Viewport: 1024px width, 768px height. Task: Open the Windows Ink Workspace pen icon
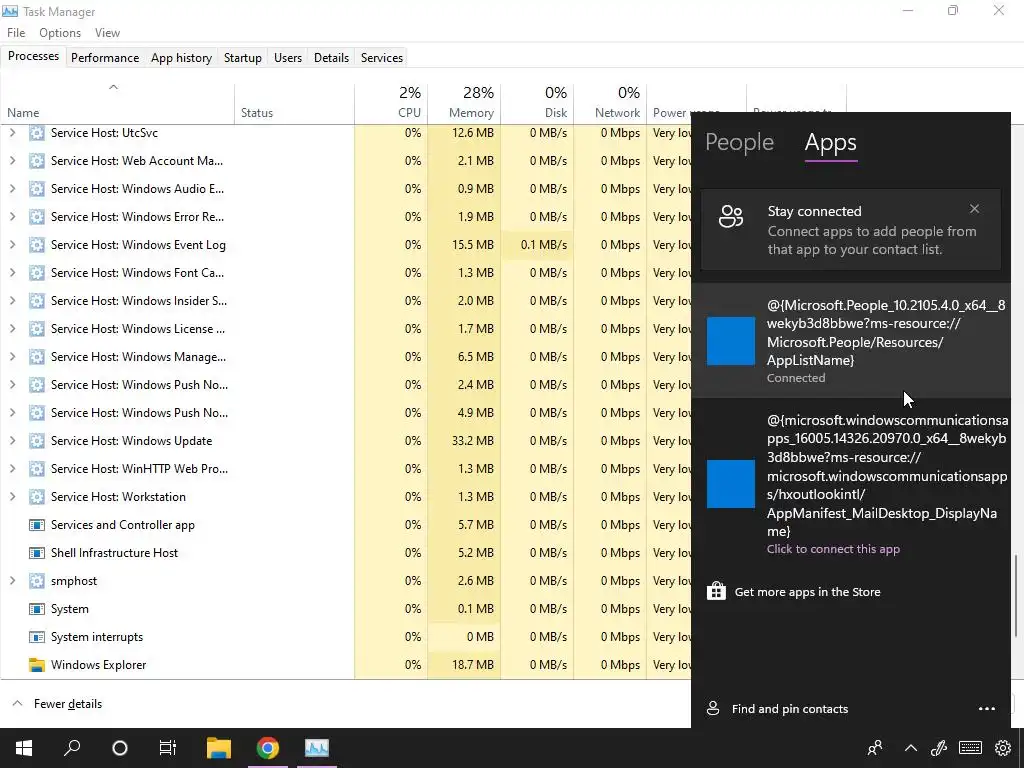tap(939, 748)
